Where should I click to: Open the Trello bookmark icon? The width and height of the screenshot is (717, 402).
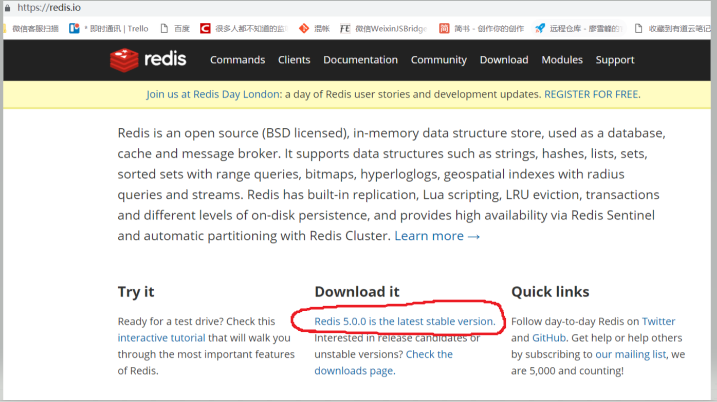point(74,28)
